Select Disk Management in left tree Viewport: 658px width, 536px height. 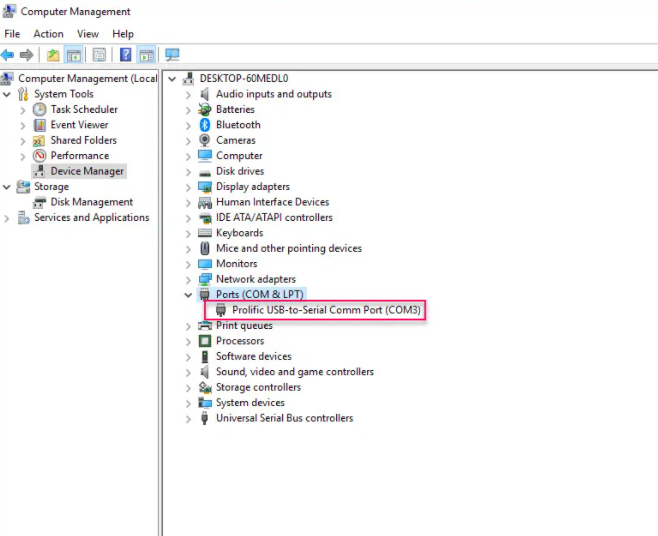[x=91, y=202]
